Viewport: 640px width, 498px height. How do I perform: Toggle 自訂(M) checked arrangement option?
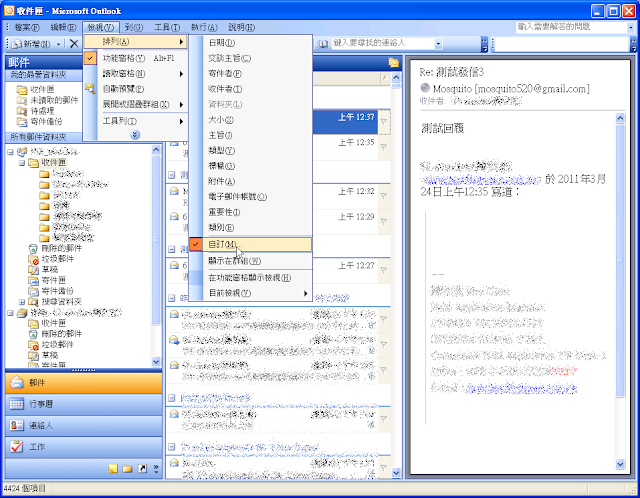pyautogui.click(x=251, y=244)
